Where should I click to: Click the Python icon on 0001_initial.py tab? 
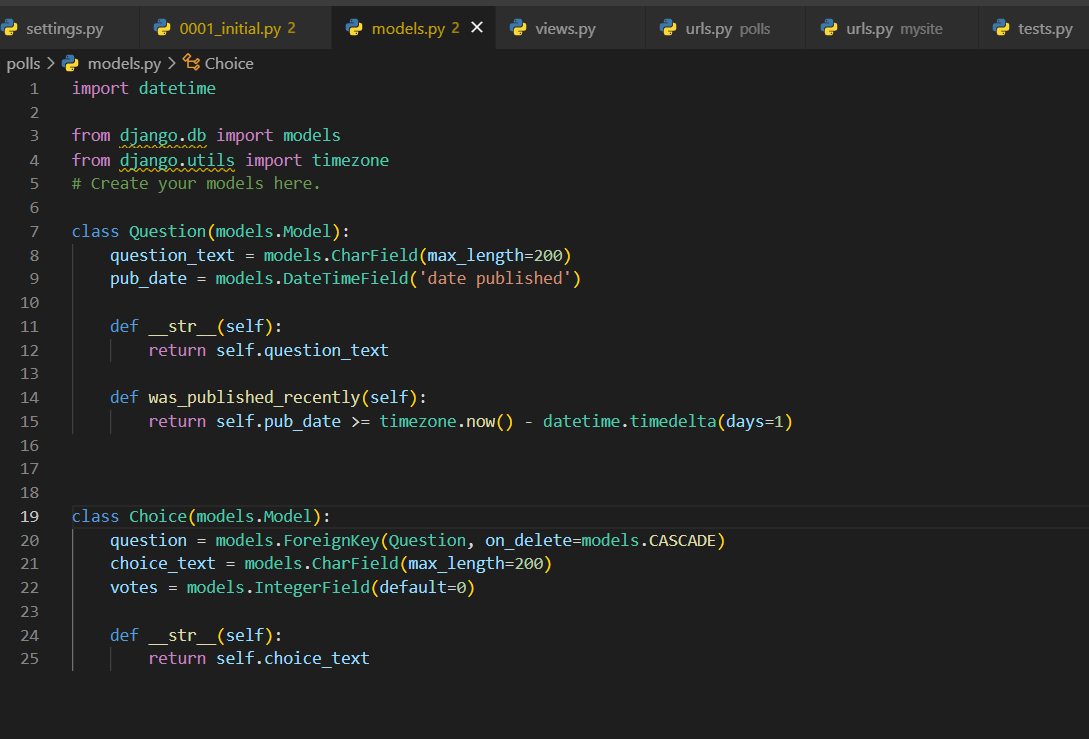point(162,28)
